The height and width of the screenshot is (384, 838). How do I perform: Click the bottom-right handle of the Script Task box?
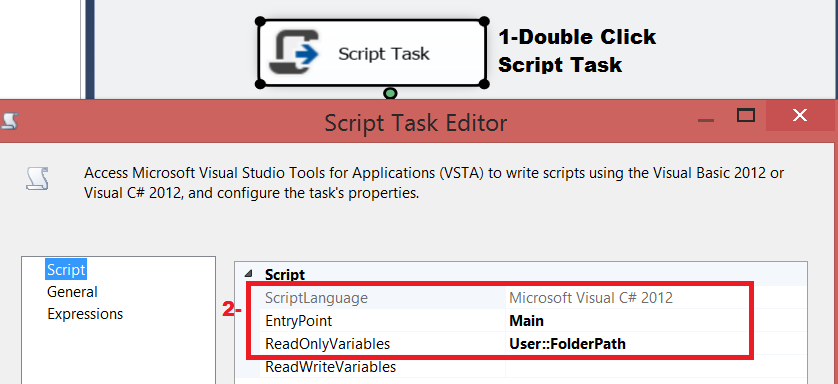point(484,84)
